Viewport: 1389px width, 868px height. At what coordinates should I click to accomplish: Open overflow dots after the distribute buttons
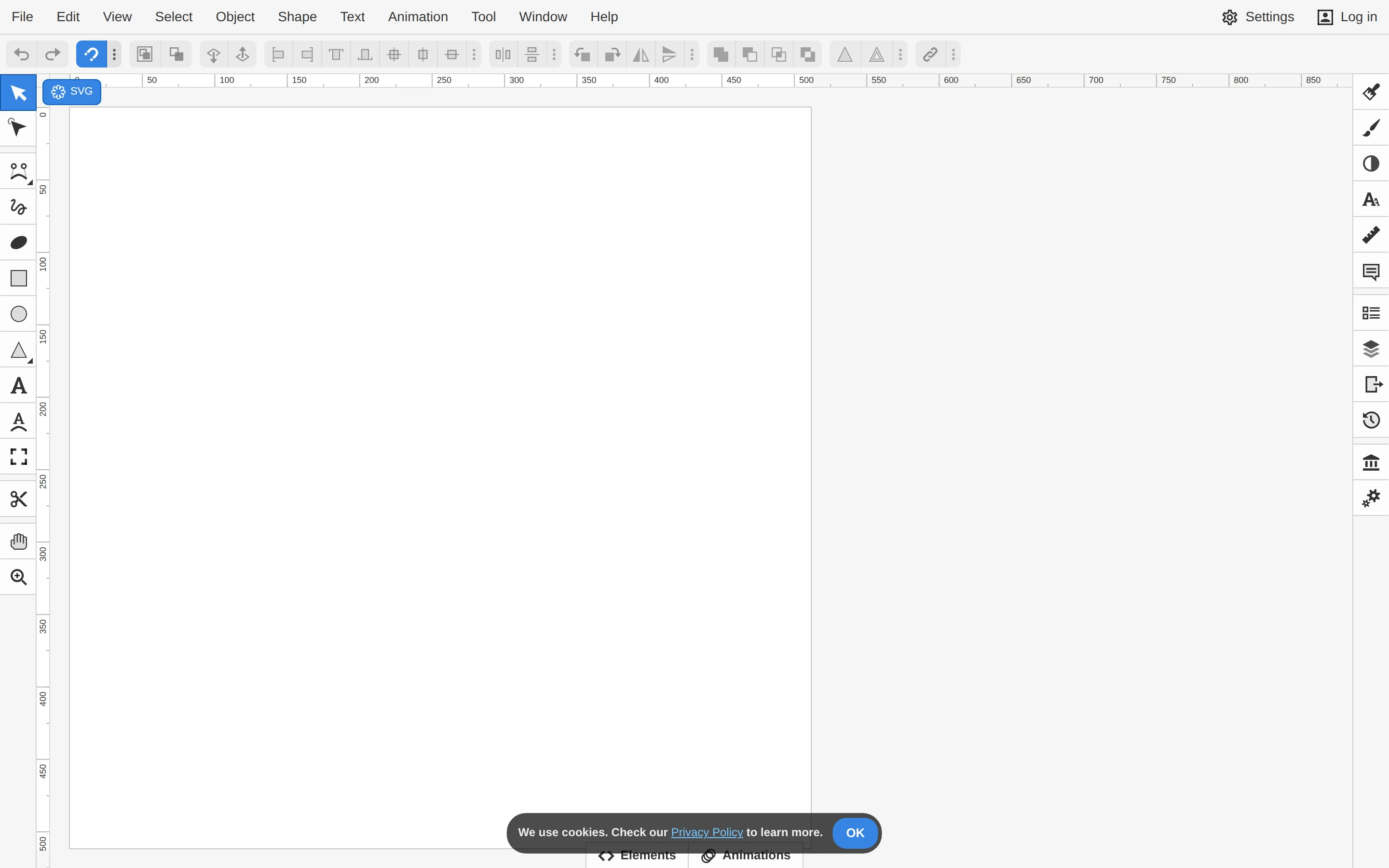[x=554, y=54]
